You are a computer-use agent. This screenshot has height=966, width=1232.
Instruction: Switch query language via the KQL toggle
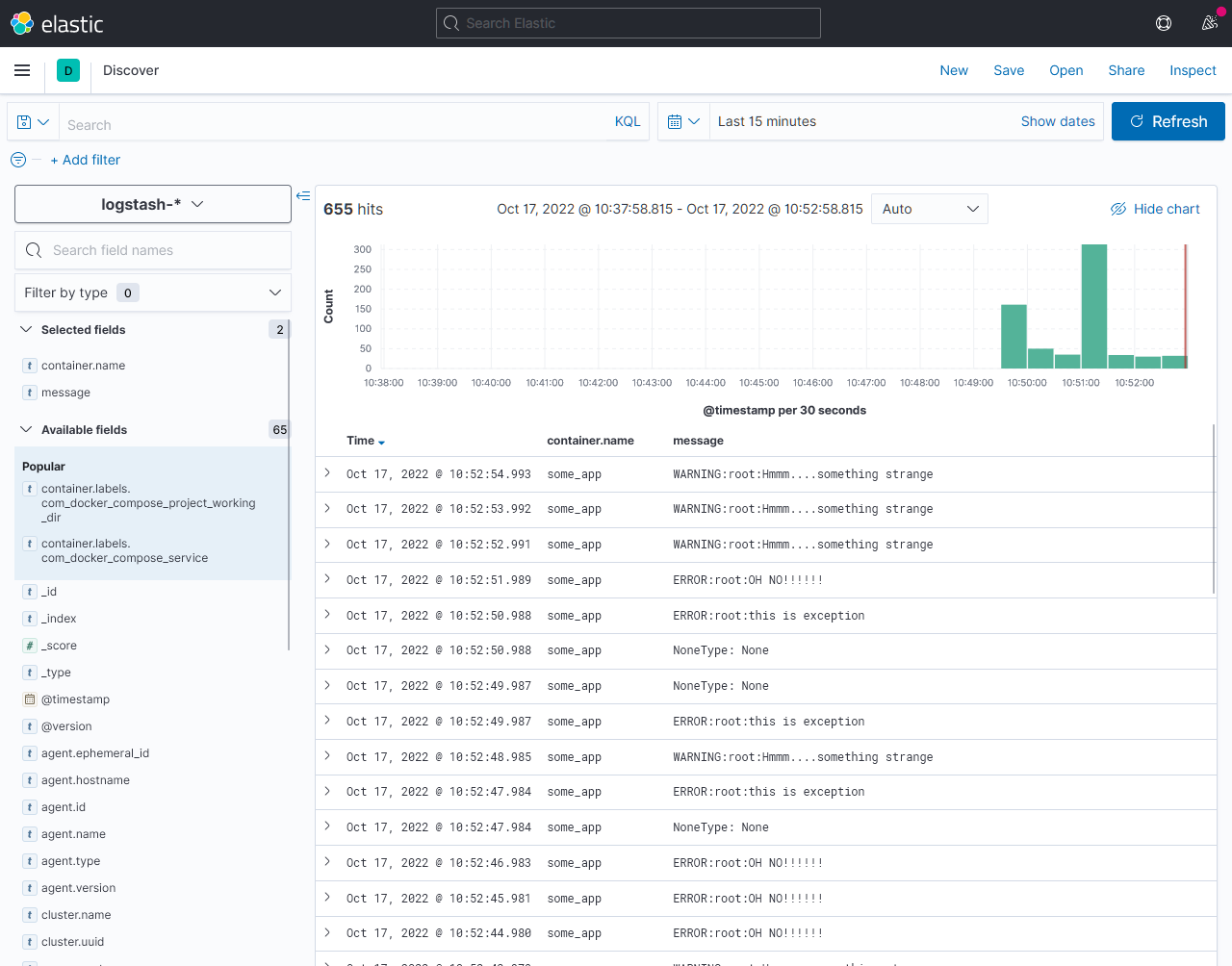(628, 121)
